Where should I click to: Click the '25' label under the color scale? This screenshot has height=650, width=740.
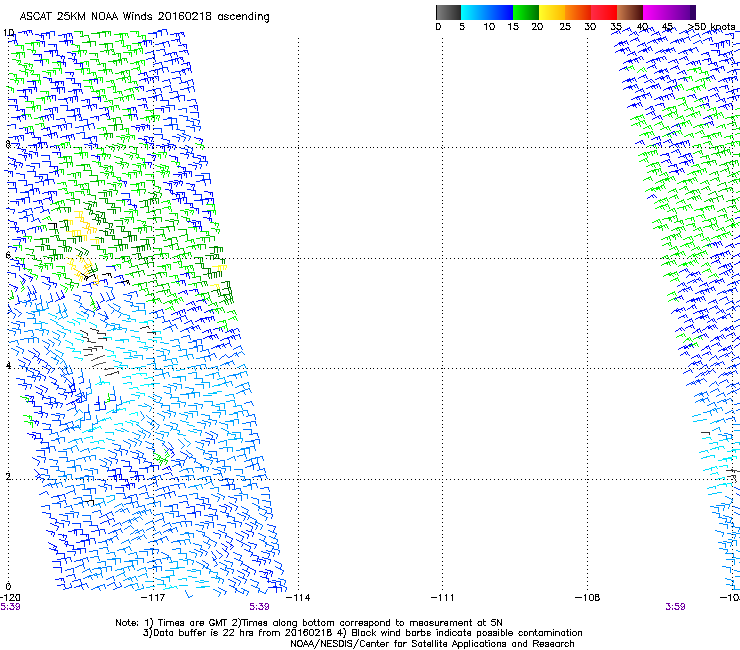tap(565, 27)
